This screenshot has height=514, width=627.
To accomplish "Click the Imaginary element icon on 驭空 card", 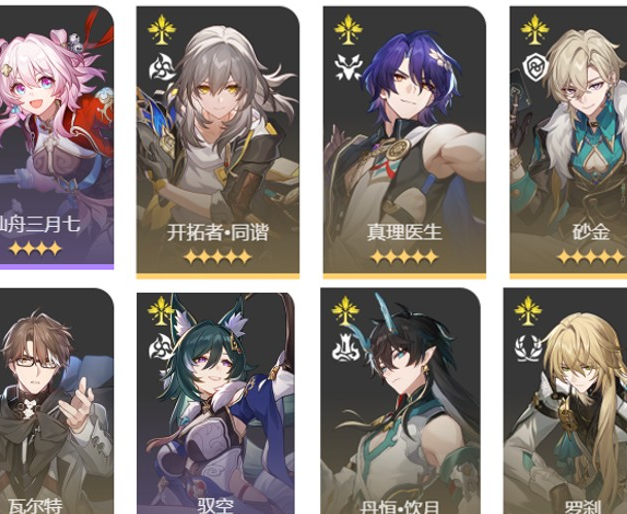I will [x=161, y=310].
